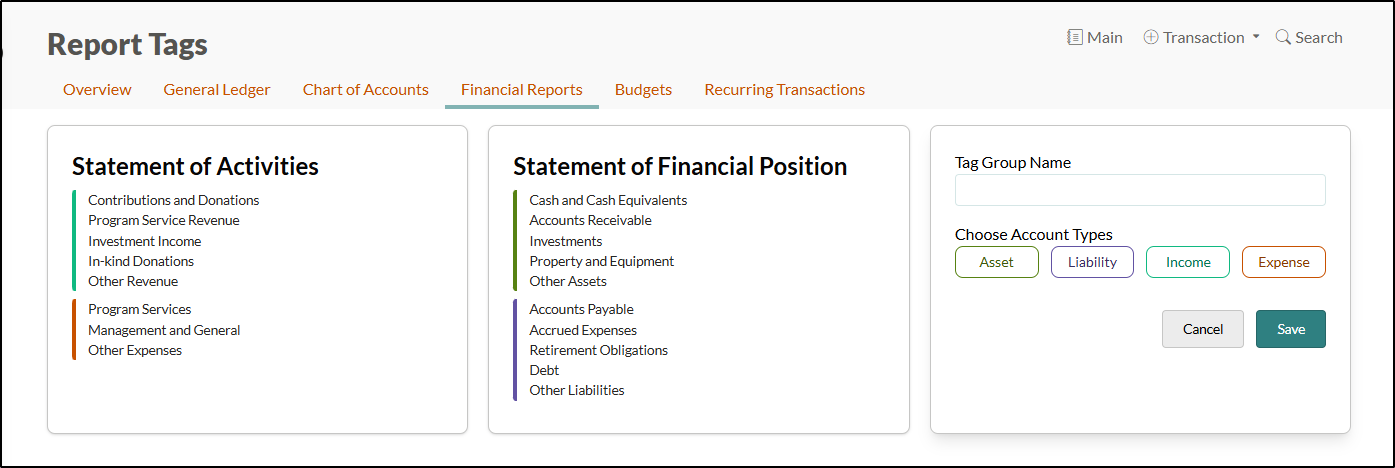Enable the Expense account type
This screenshot has width=1395, height=468.
coord(1283,262)
